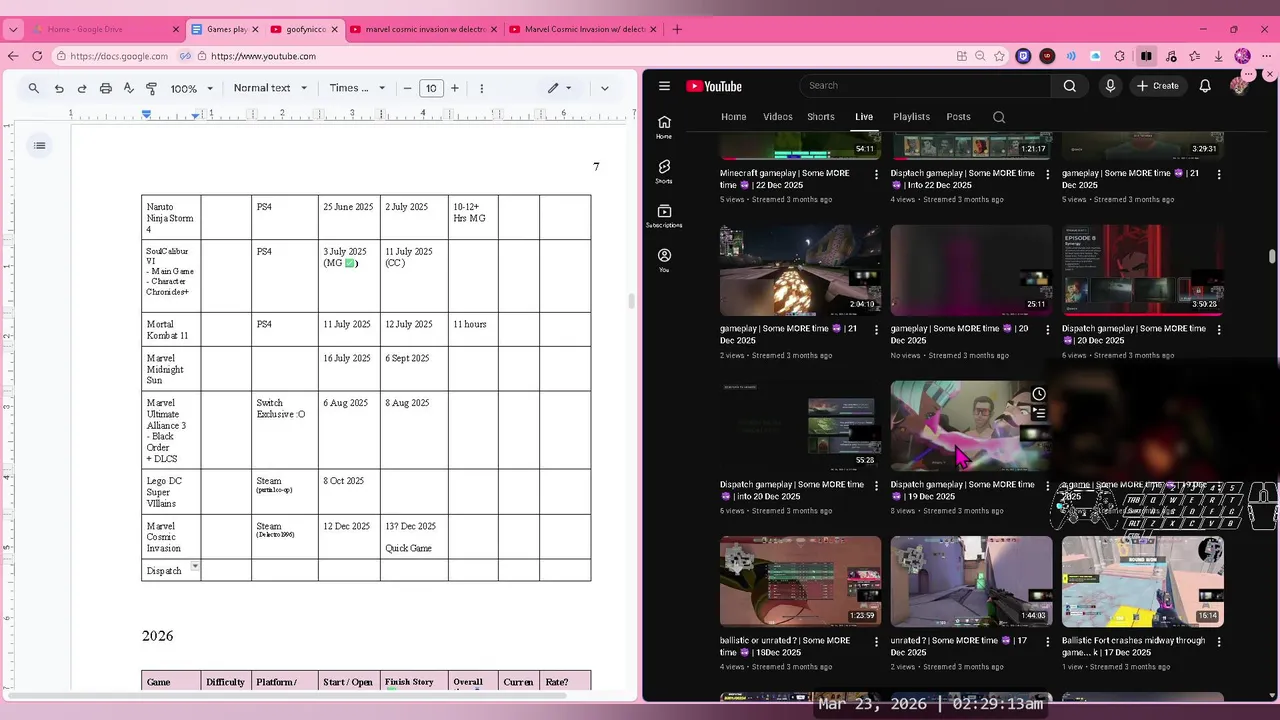Open Dispatch gameplay 20 Dec 3:50:28 thumbnail
This screenshot has width=1280, height=720.
[1142, 270]
